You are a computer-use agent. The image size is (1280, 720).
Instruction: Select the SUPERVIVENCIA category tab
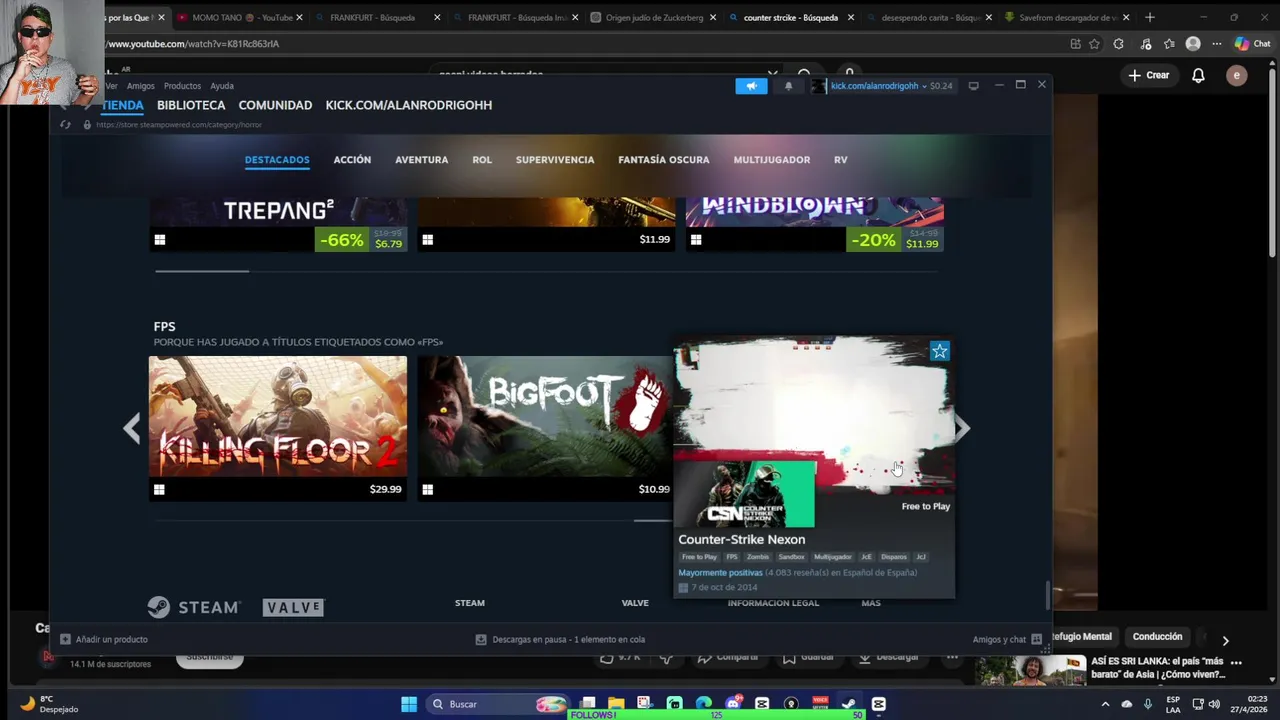click(555, 160)
